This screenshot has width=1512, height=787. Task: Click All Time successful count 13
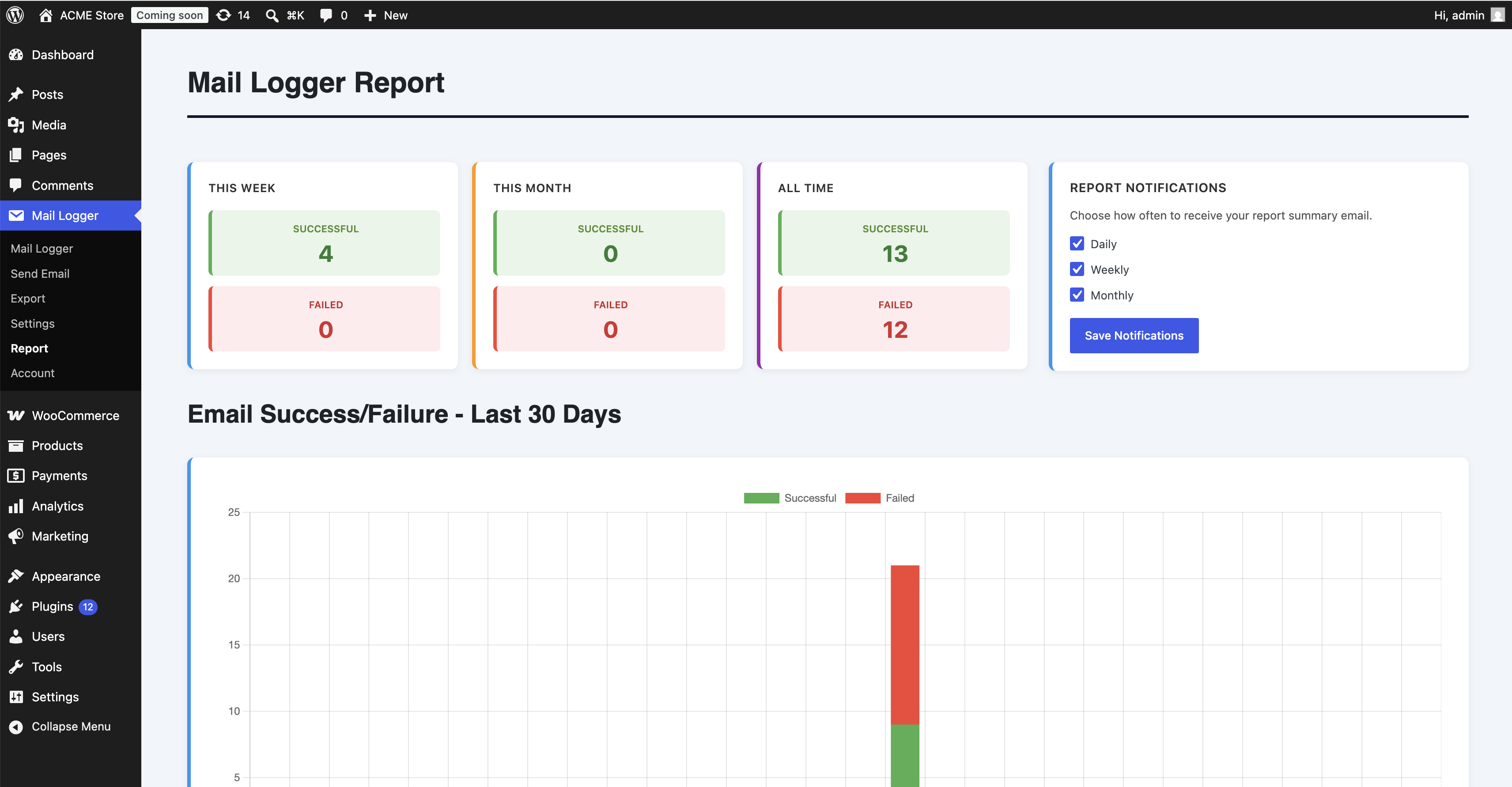(895, 254)
